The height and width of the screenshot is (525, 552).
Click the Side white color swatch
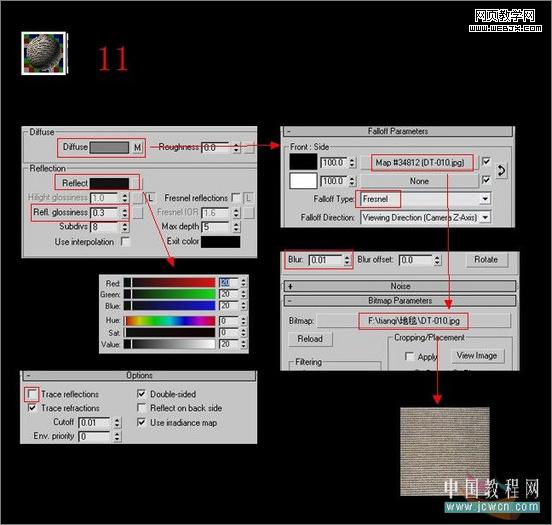pyautogui.click(x=303, y=181)
